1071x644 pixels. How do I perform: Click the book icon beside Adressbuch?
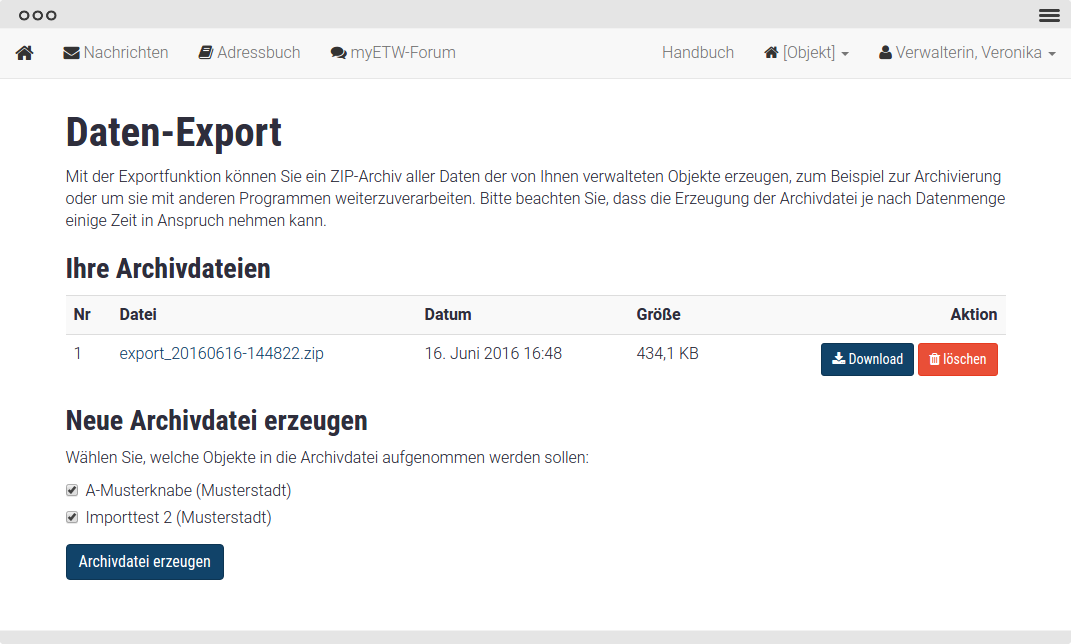[205, 53]
